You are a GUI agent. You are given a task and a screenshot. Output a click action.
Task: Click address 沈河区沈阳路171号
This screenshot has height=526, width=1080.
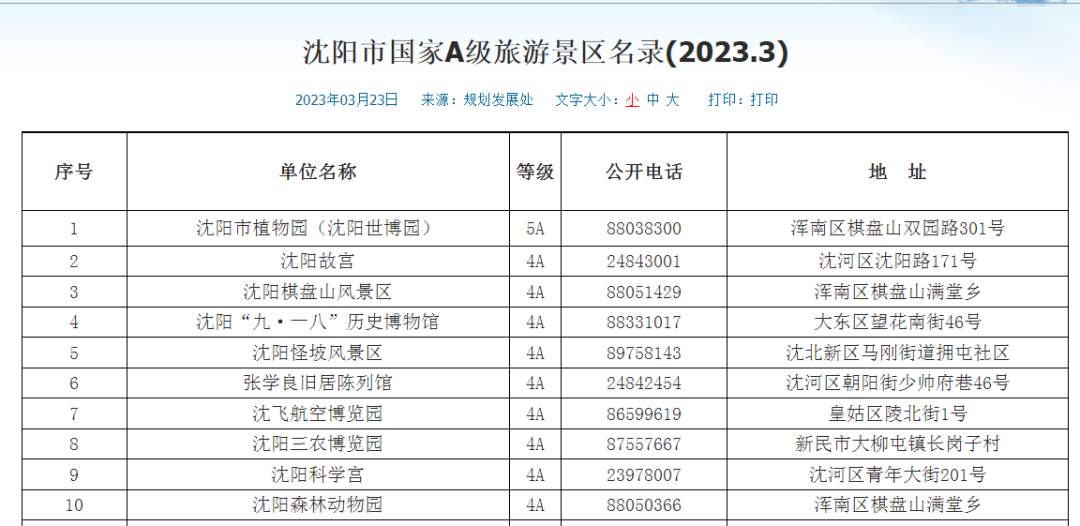point(897,262)
